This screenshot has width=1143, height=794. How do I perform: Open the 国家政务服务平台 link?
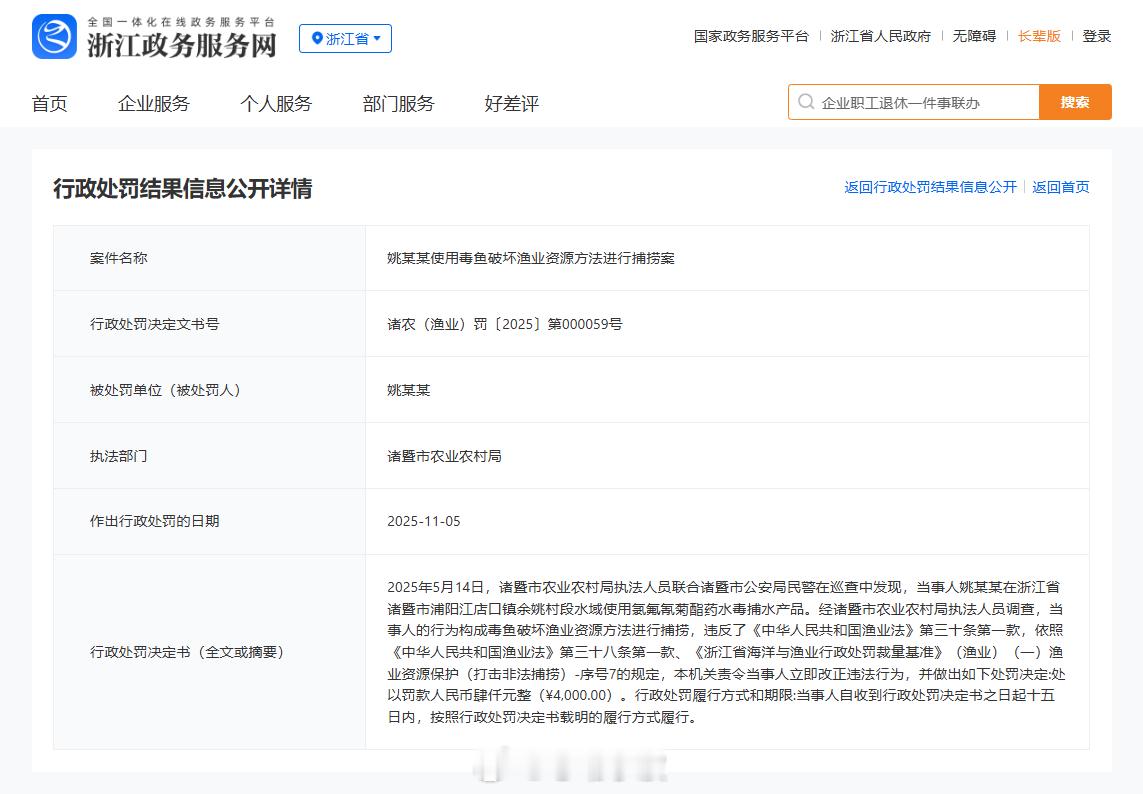point(749,35)
